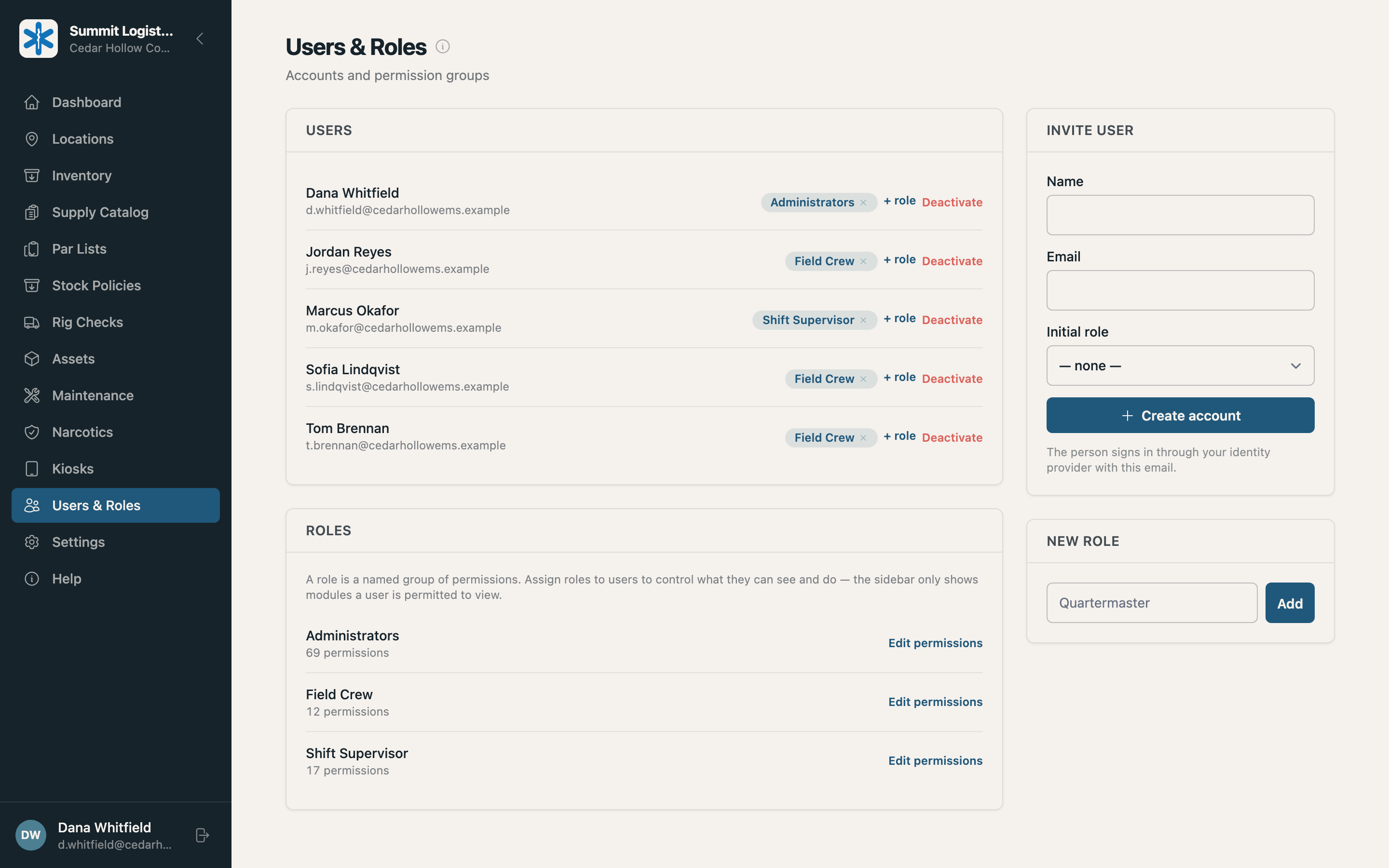Image resolution: width=1389 pixels, height=868 pixels.
Task: Deactivate Marcus Okafor's account
Action: [952, 320]
